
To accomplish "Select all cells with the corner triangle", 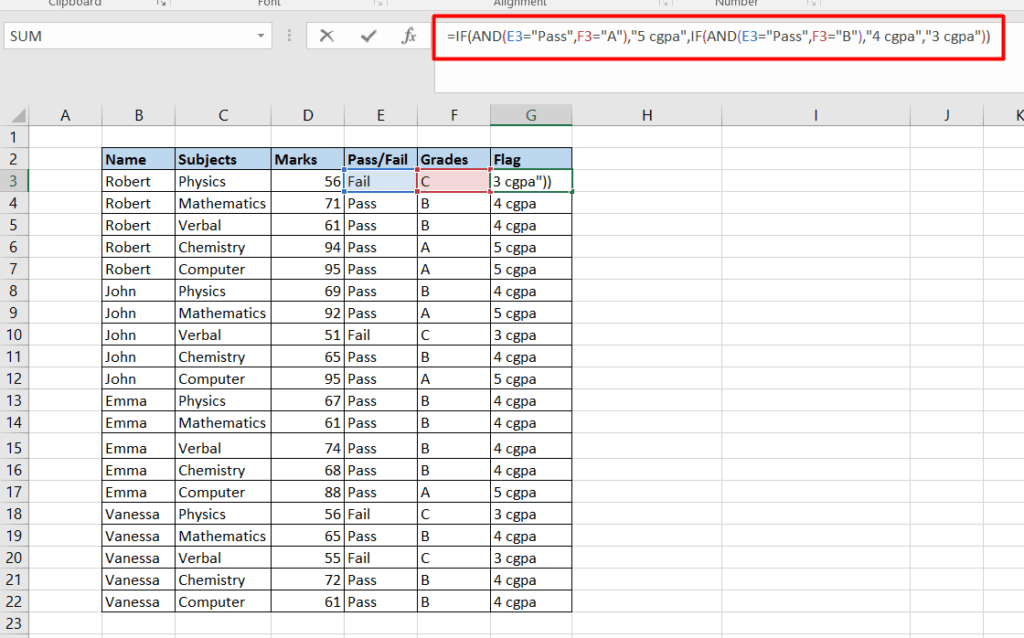I will click(x=17, y=114).
